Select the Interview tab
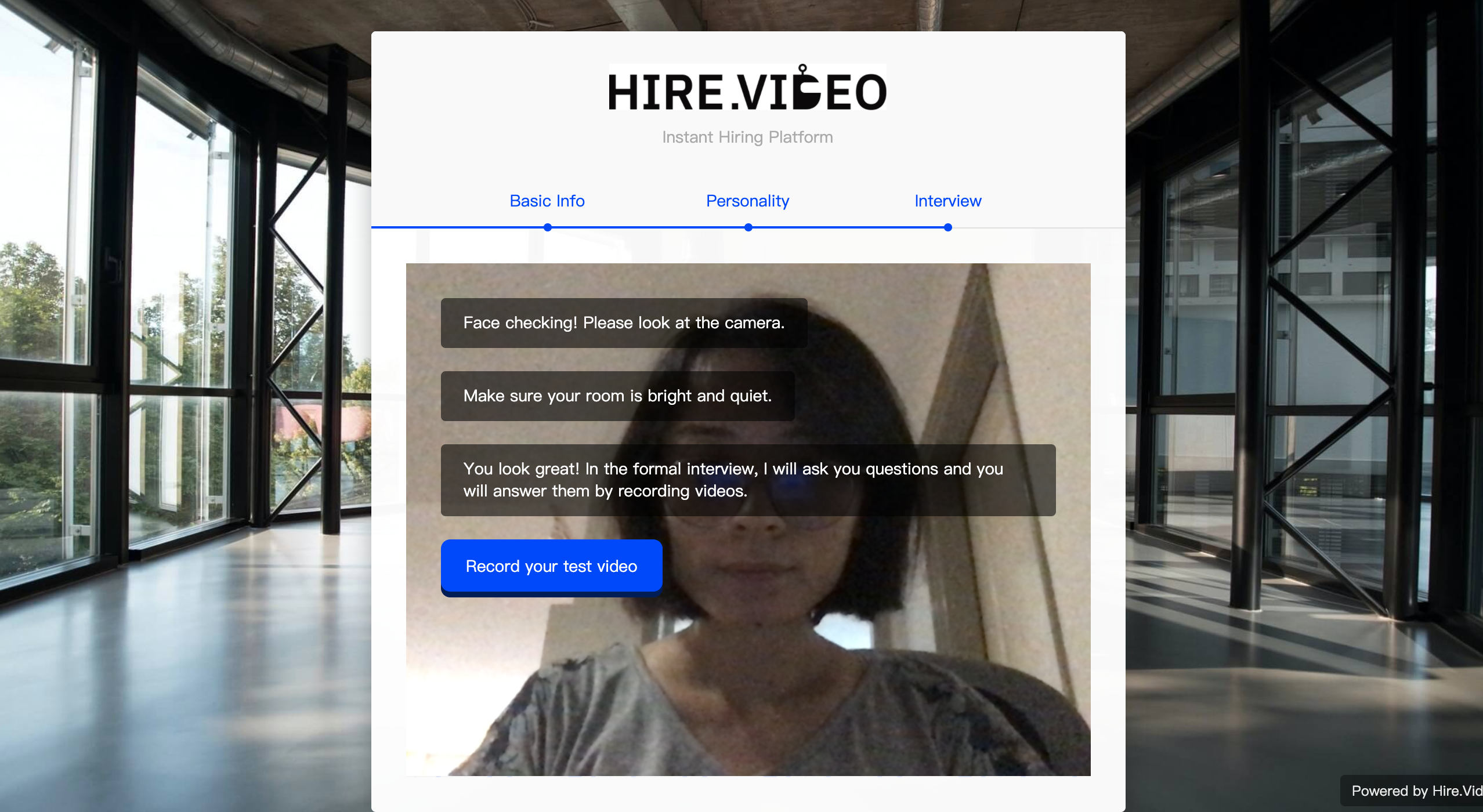This screenshot has height=812, width=1483. 947,201
